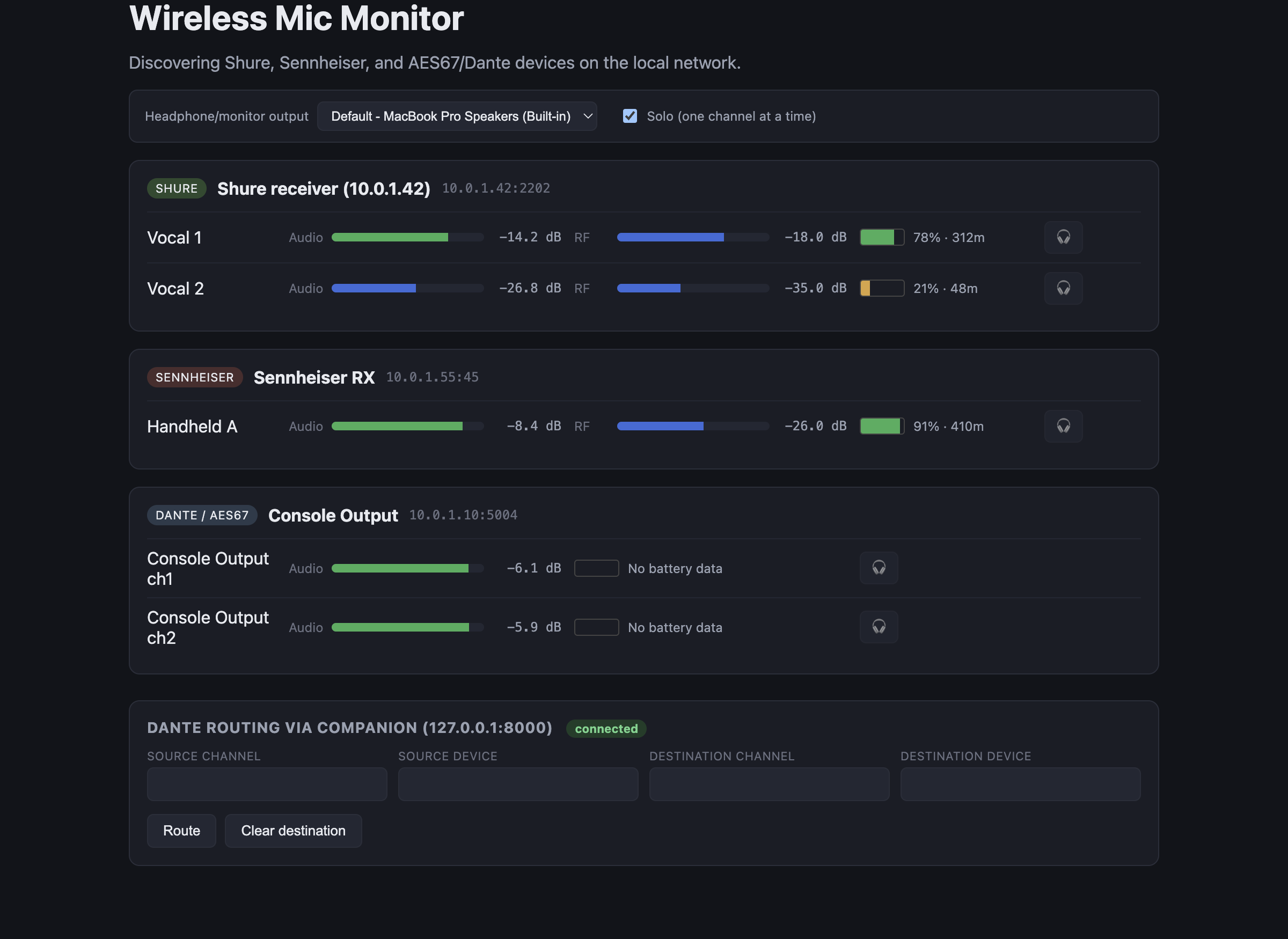Click the SHURE brand badge

[x=176, y=188]
